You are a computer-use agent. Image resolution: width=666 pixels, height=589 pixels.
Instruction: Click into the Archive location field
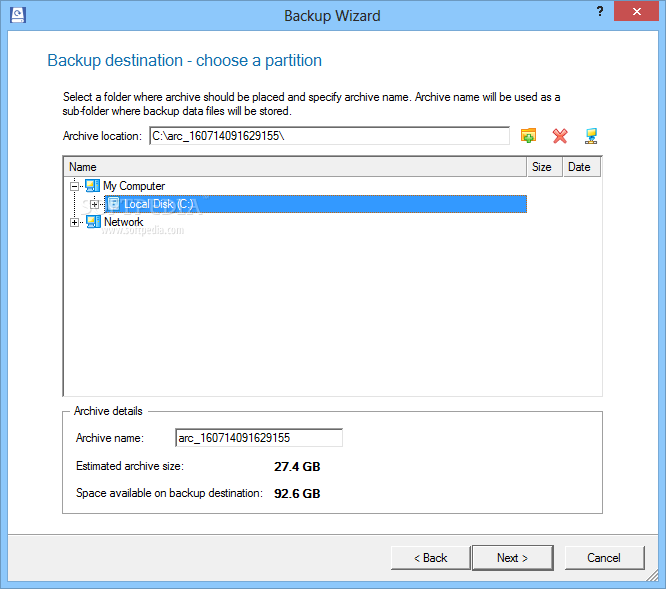tap(329, 136)
